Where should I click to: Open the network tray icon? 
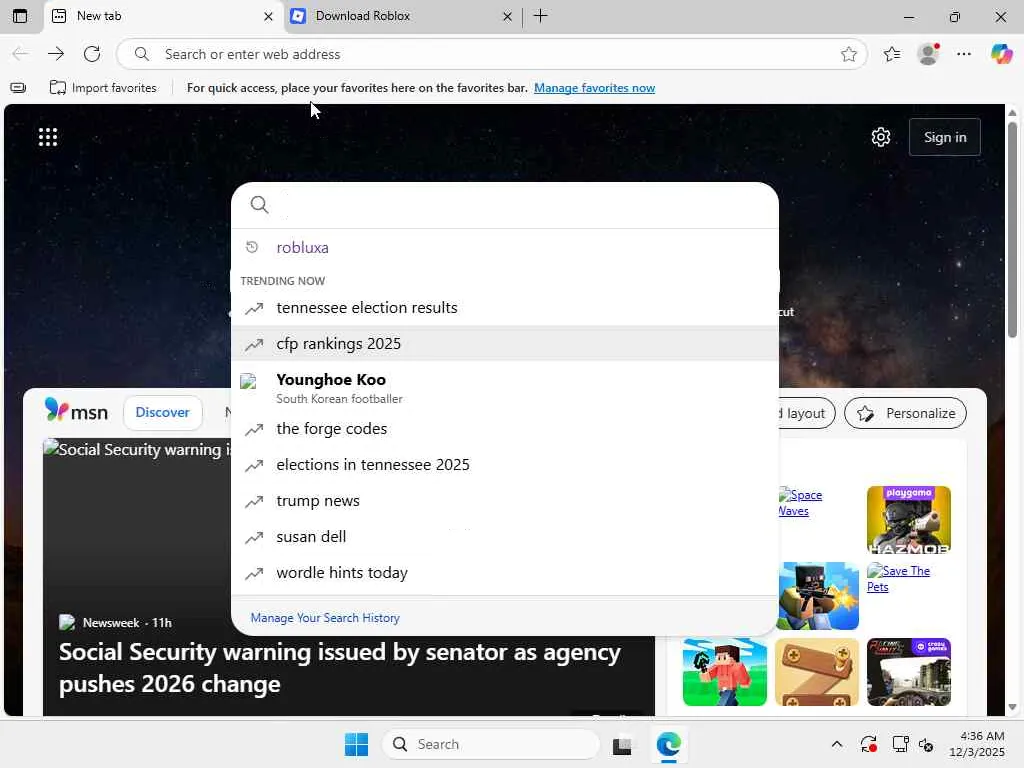point(901,744)
